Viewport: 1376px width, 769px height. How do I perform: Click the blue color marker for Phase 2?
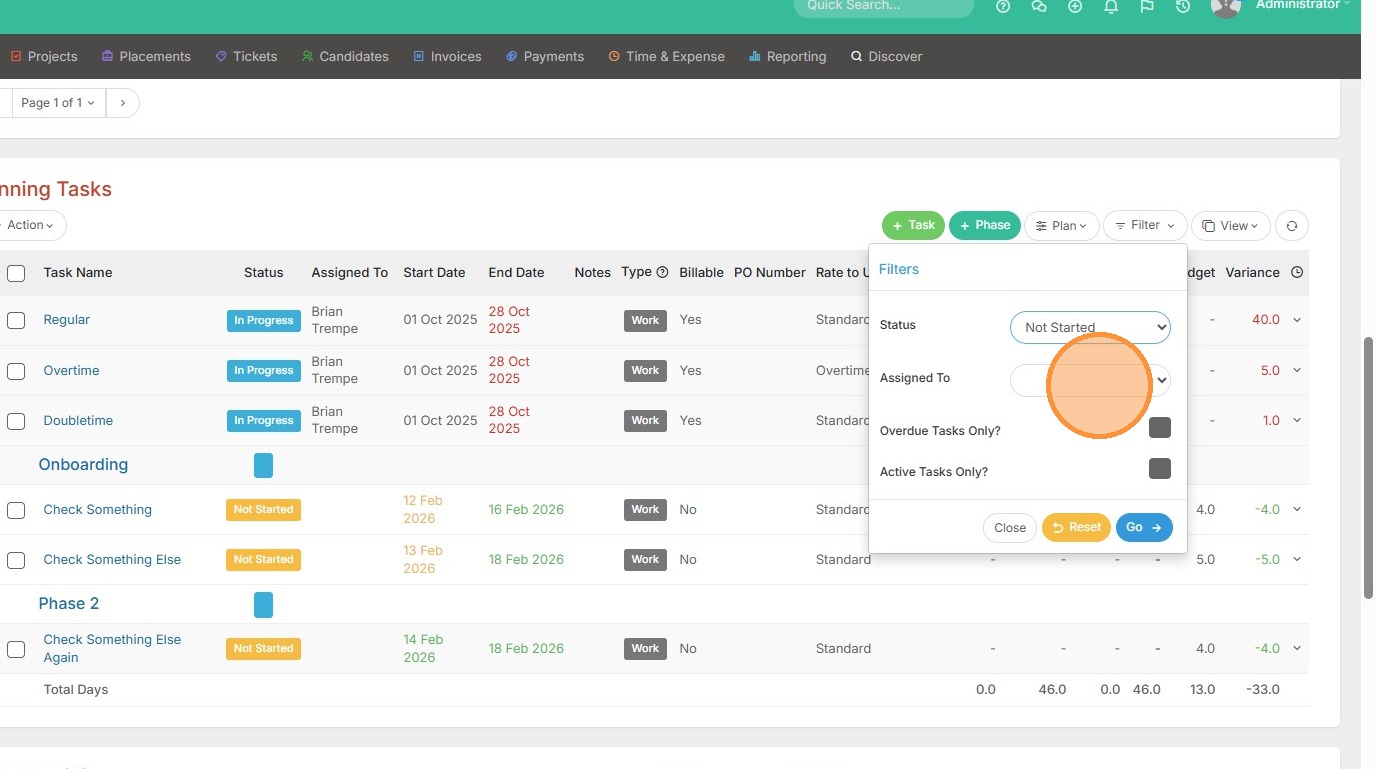(x=263, y=605)
